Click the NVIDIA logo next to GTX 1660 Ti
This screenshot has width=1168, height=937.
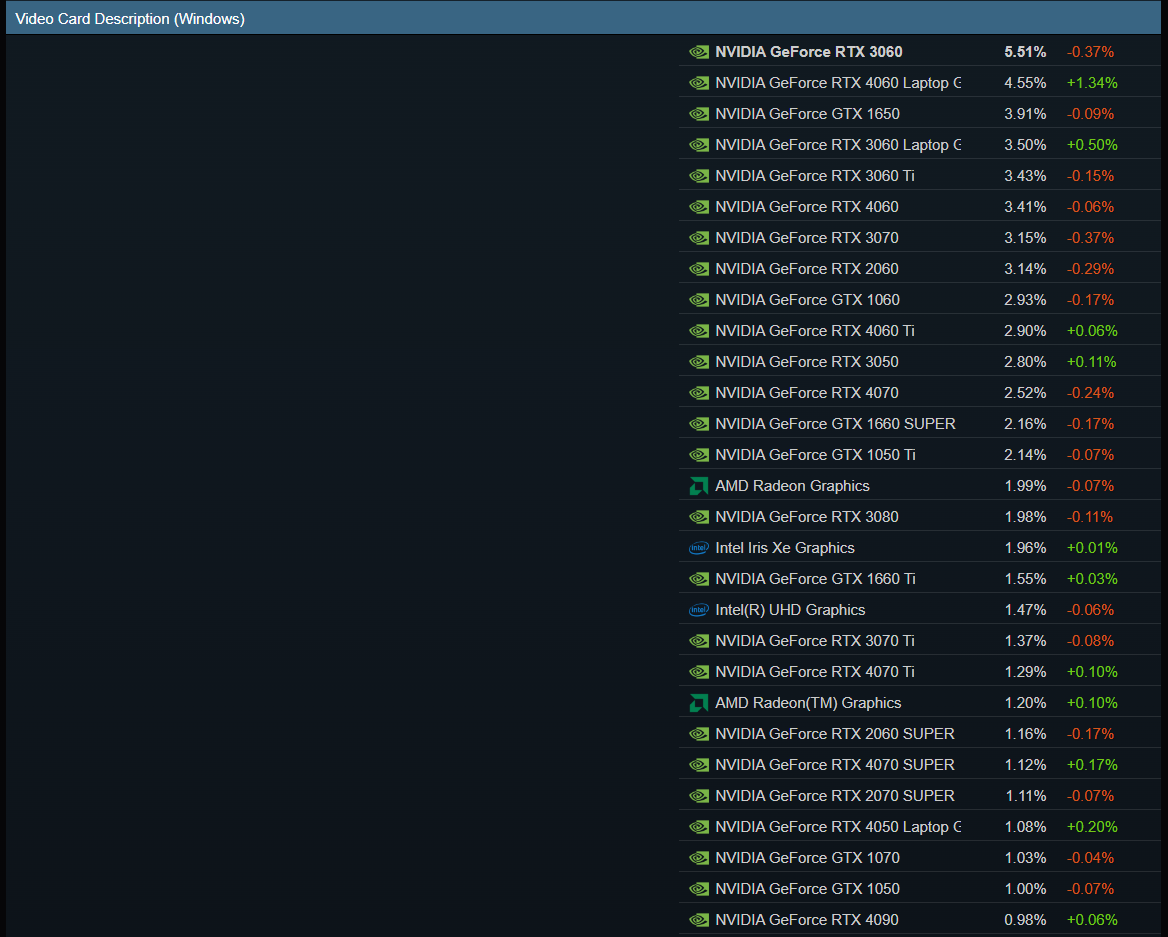coord(699,579)
